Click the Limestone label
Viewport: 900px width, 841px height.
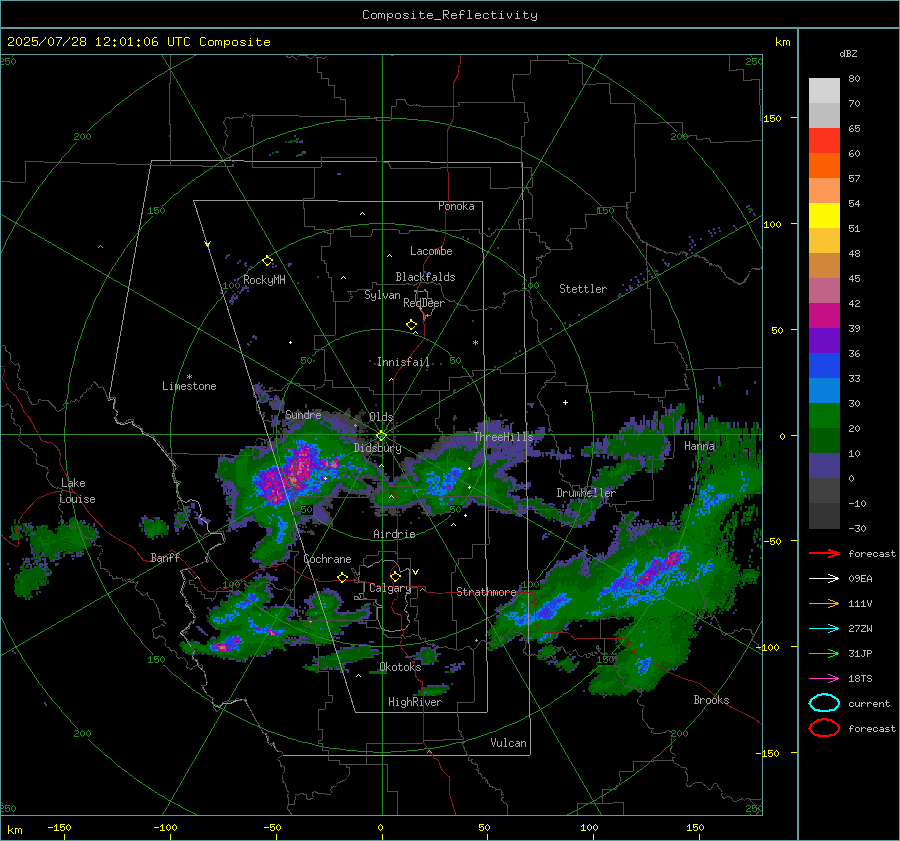click(x=189, y=386)
